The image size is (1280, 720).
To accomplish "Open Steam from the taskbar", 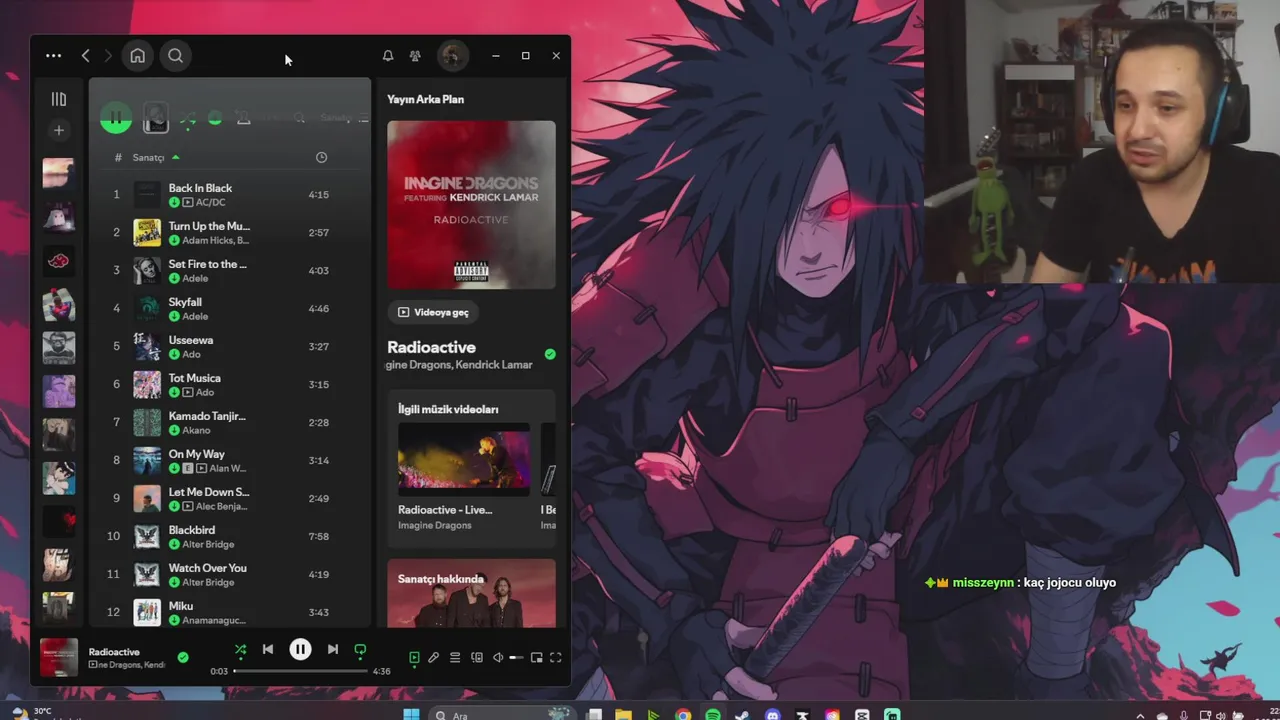I will pos(742,715).
